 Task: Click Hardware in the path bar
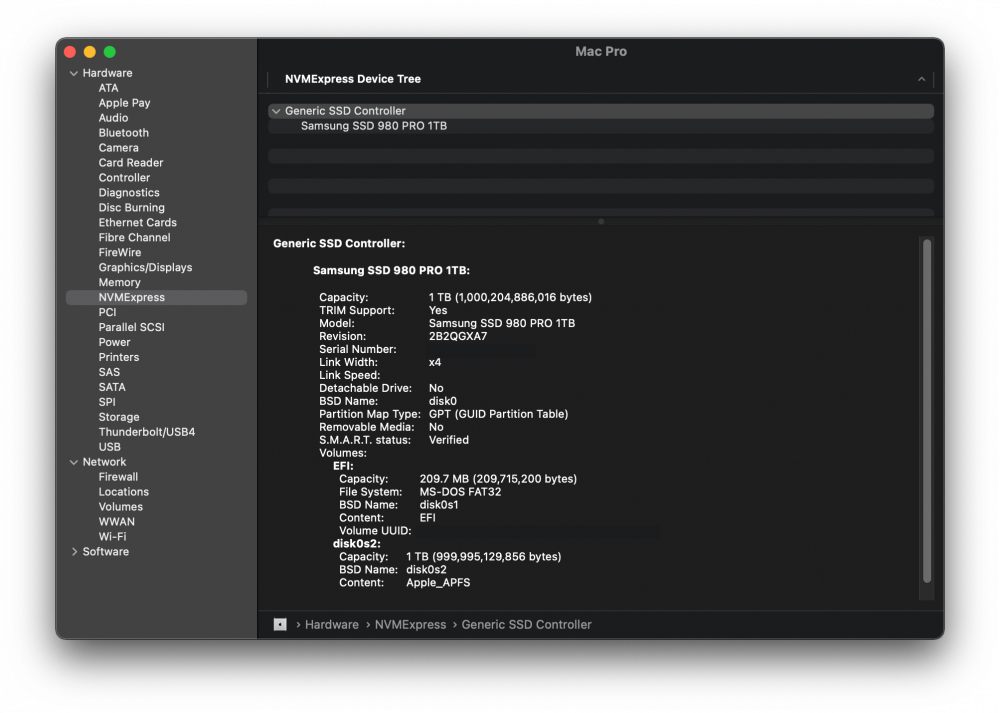(332, 625)
